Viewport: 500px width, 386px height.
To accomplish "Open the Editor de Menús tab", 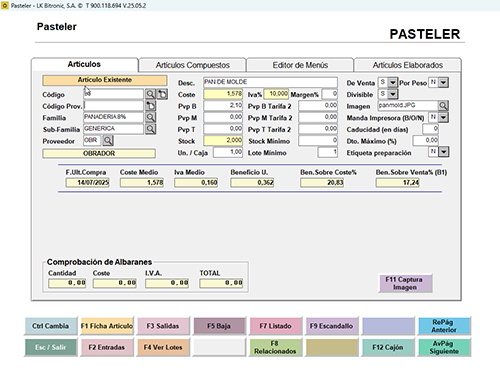I will click(x=300, y=65).
